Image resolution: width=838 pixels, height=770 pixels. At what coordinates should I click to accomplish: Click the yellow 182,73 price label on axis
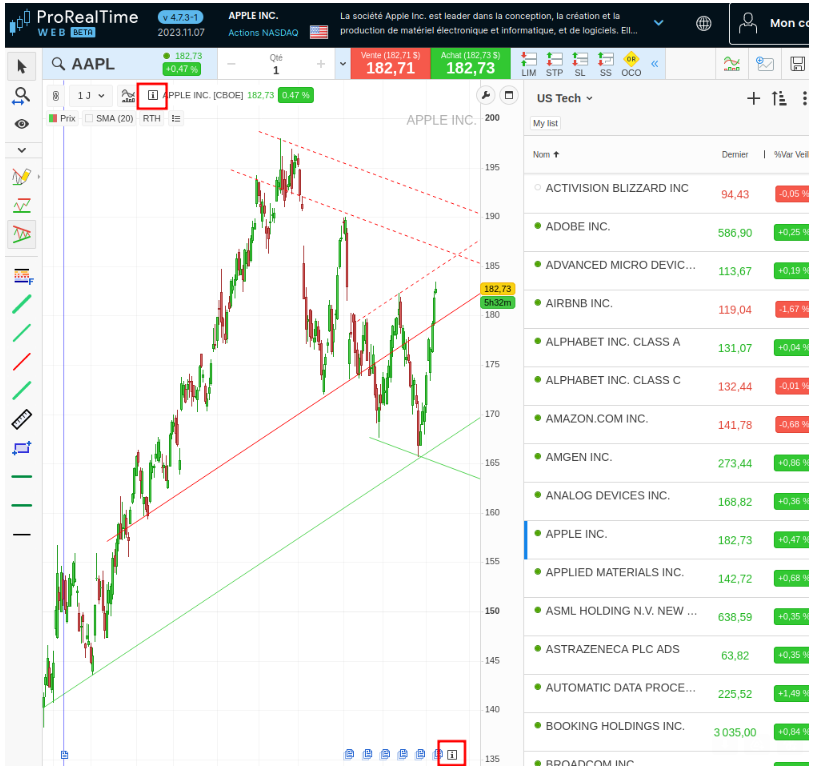[498, 289]
